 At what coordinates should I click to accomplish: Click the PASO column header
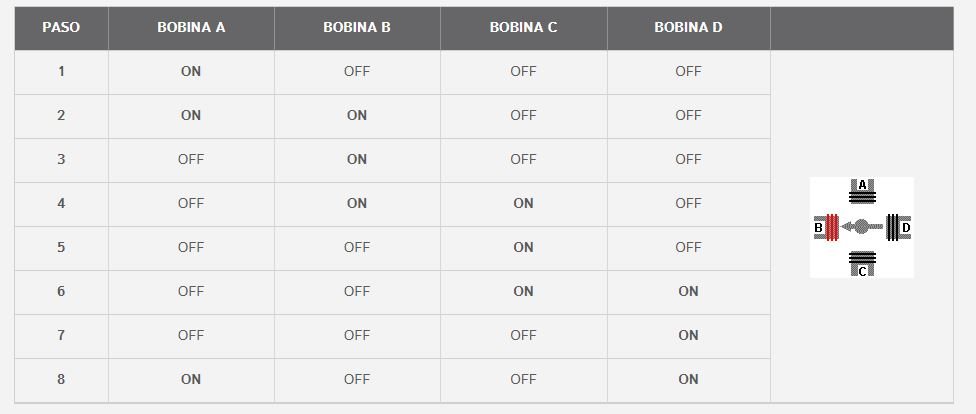tap(61, 28)
